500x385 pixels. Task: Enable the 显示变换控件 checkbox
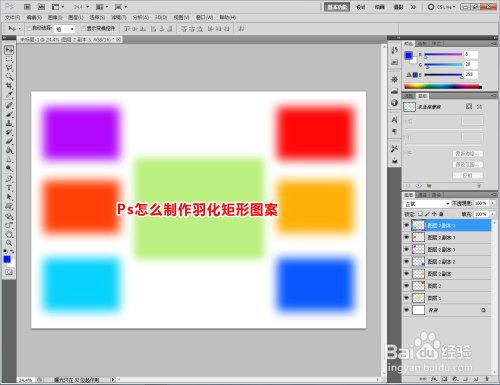click(x=84, y=28)
